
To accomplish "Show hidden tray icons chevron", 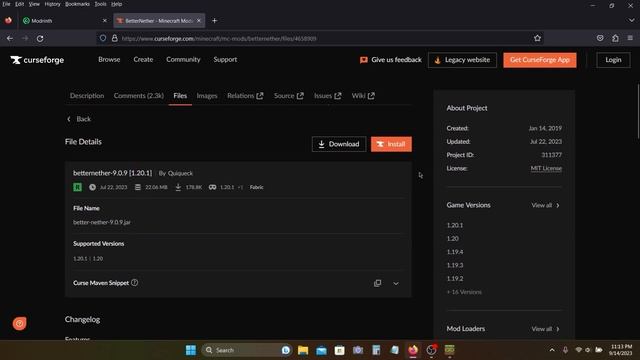I will (552, 350).
